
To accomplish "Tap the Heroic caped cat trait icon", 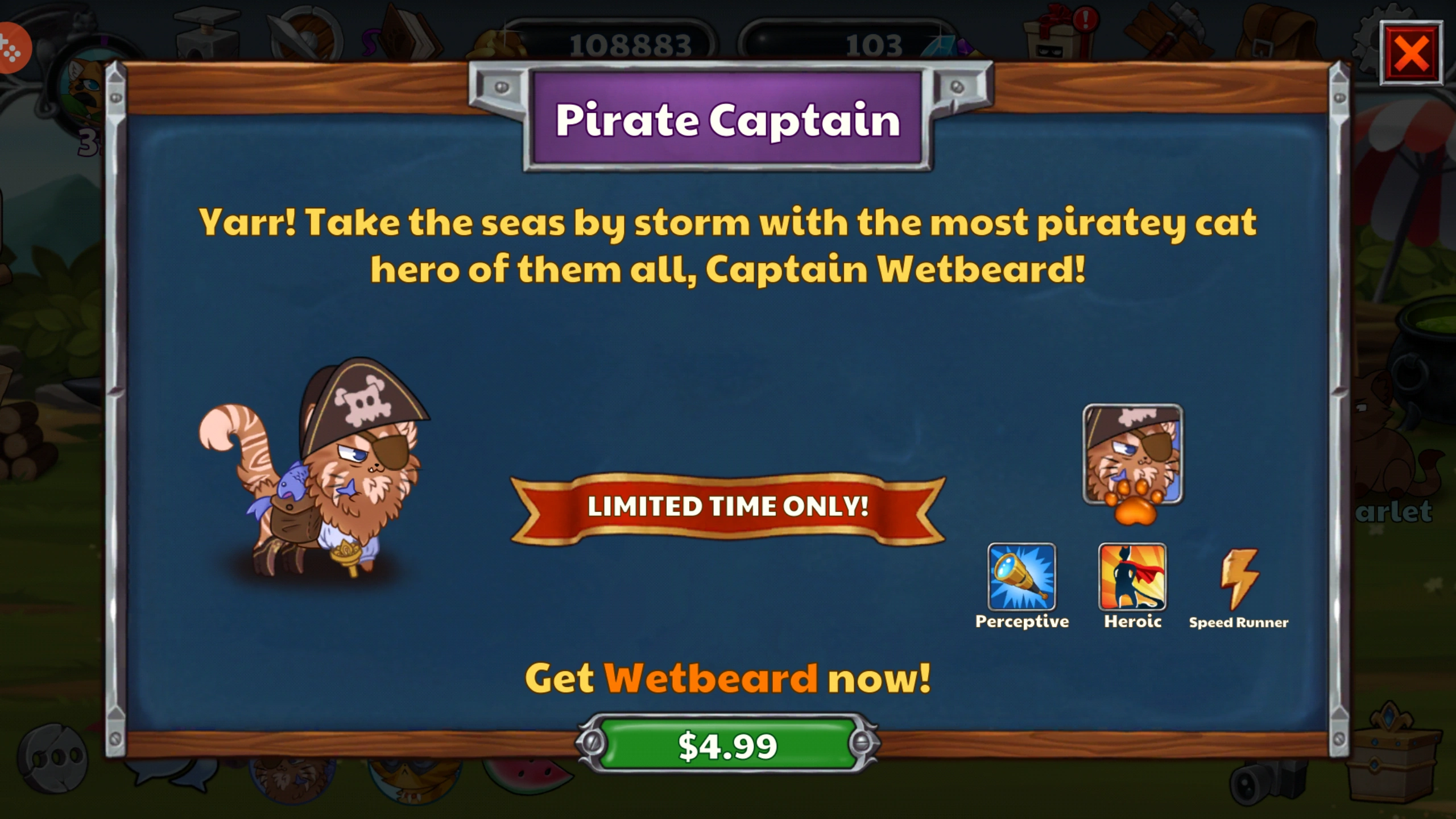I will tap(1132, 577).
